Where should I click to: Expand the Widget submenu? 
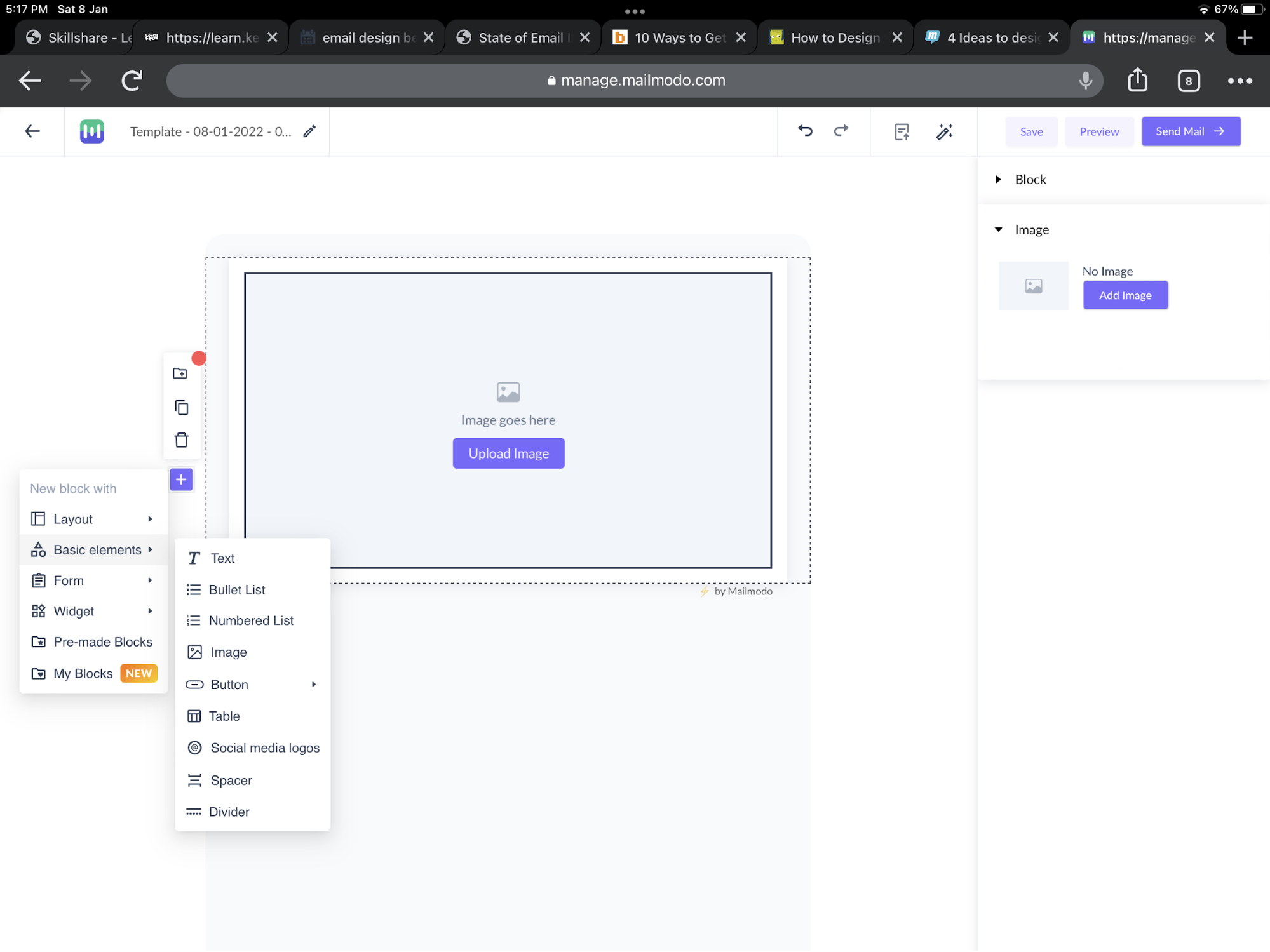93,611
